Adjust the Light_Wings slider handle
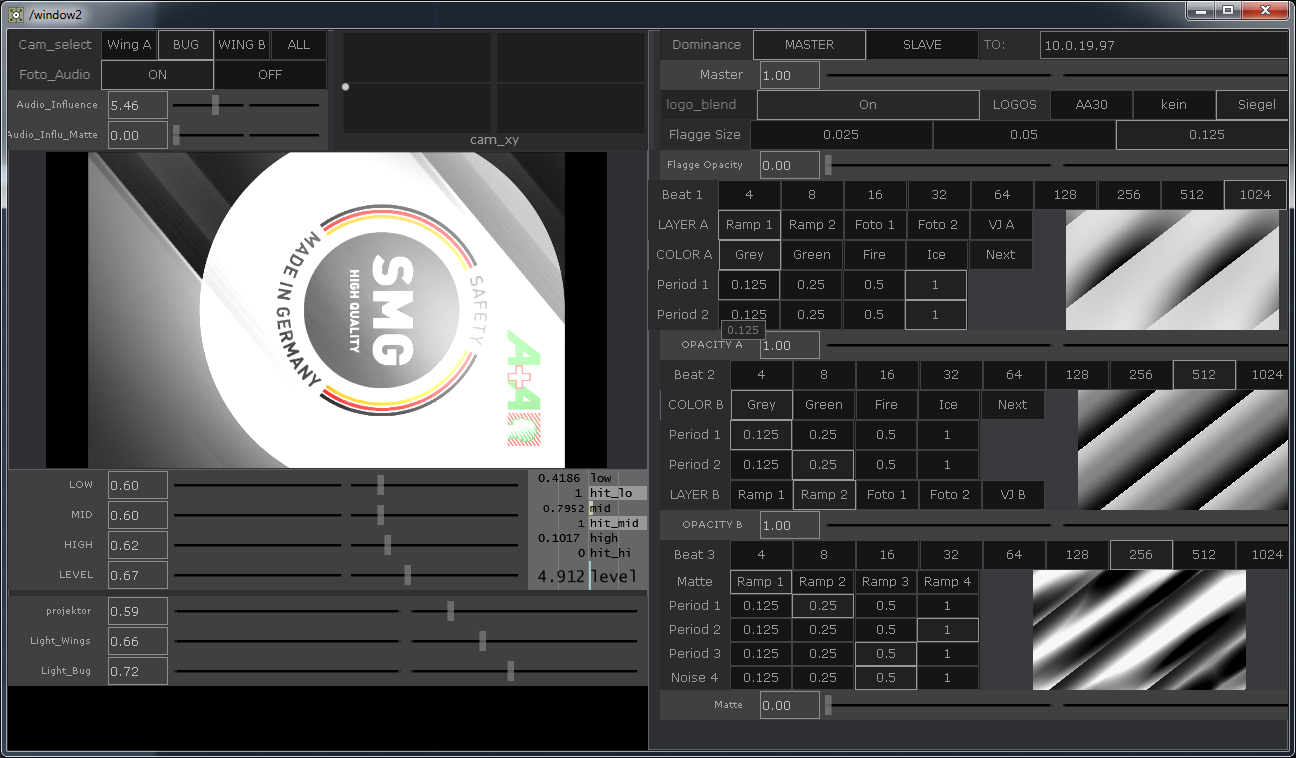Screen dimensions: 1296x758 483,641
